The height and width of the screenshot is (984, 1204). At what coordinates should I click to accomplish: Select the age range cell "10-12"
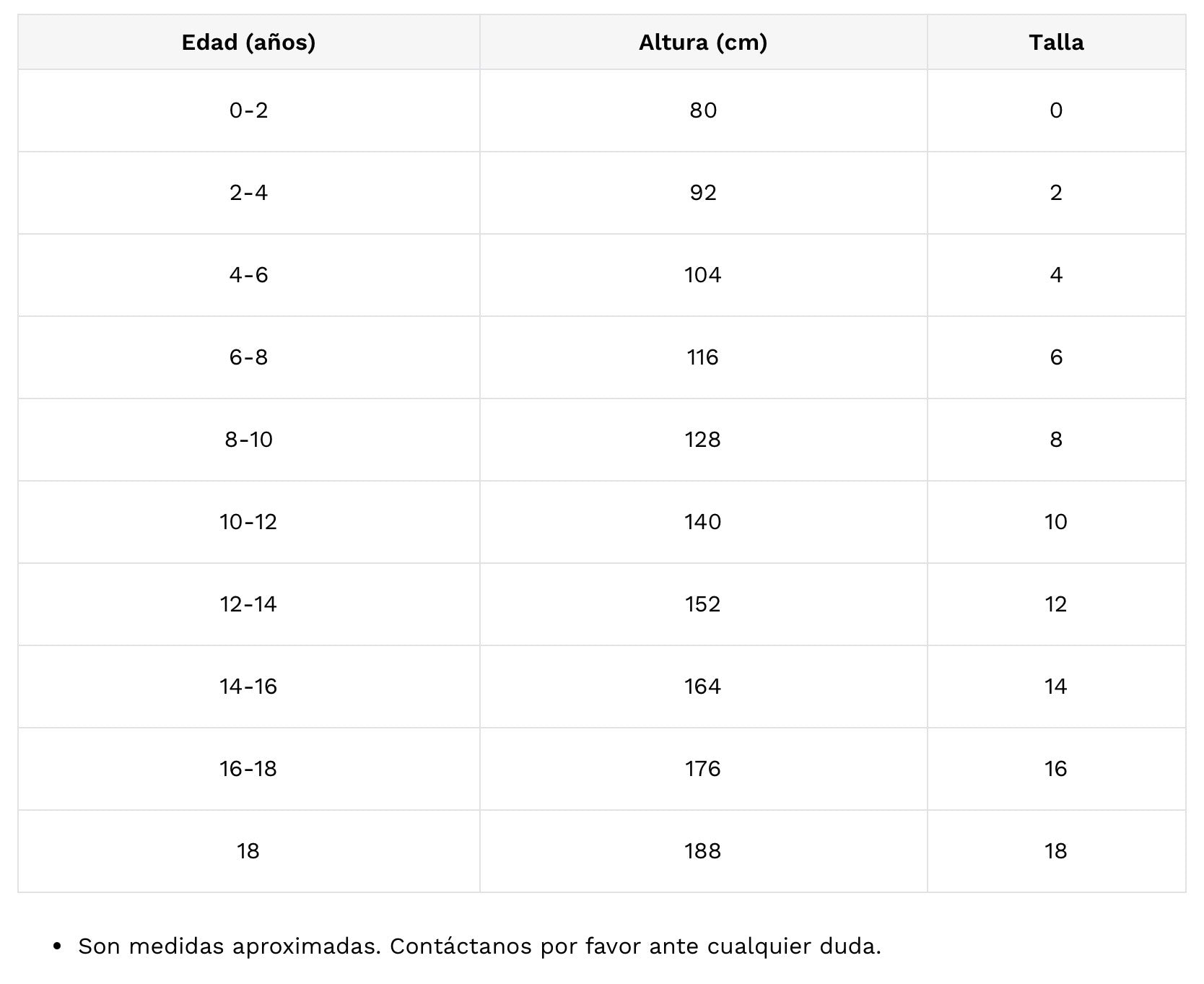[x=248, y=522]
